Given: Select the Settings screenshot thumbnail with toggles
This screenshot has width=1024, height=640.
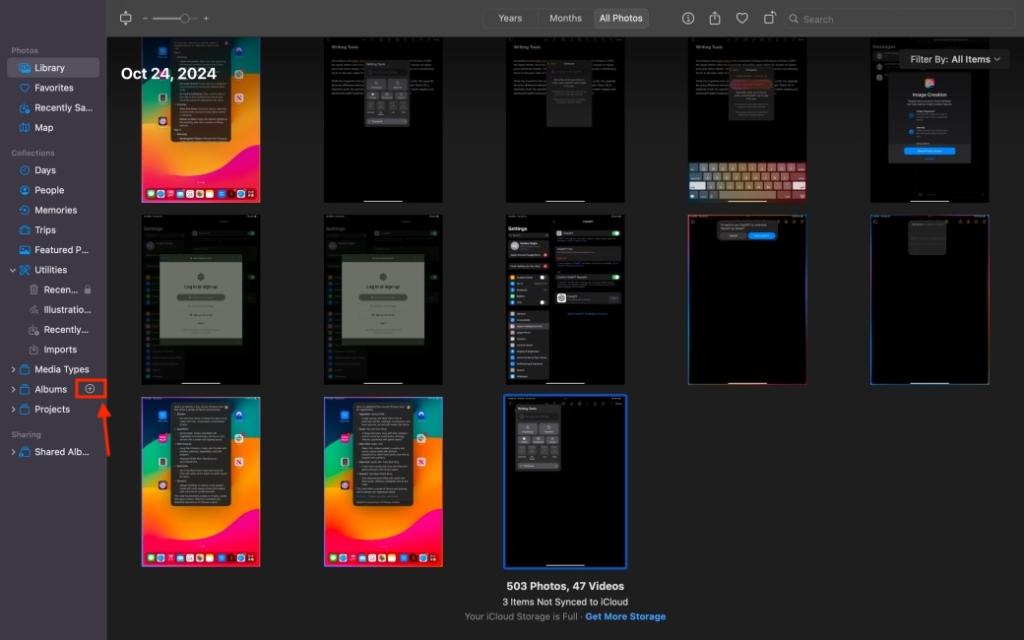Looking at the screenshot, I should coord(565,299).
